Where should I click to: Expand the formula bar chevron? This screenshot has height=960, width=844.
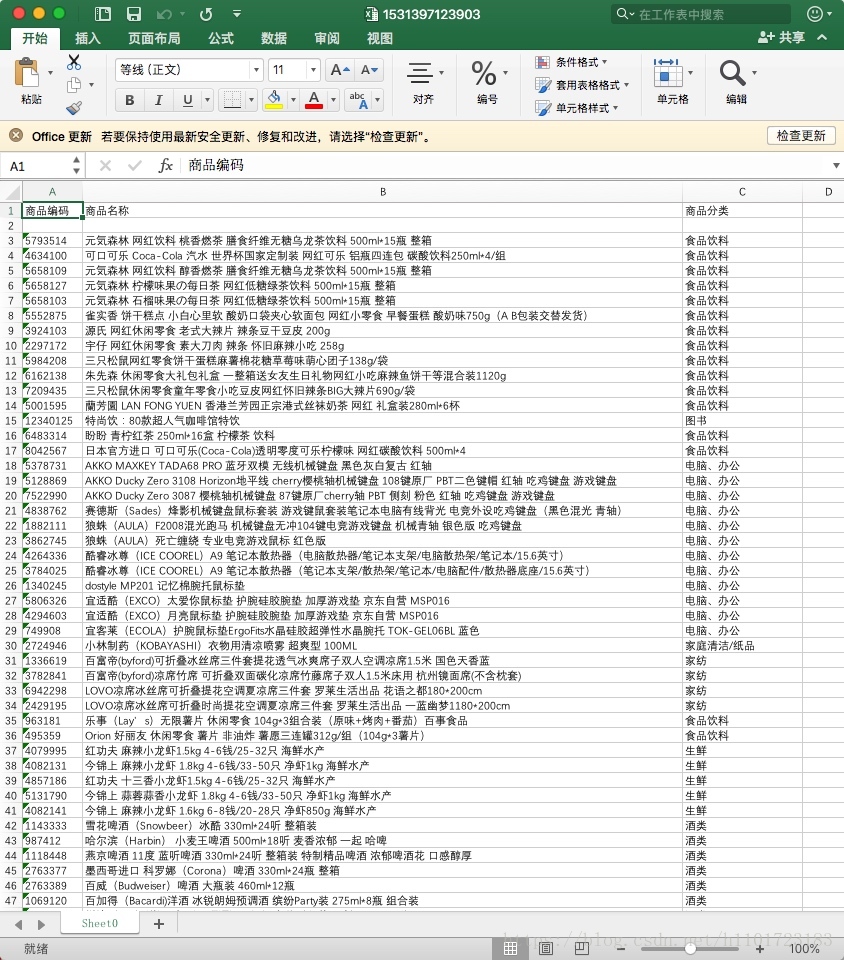[x=836, y=165]
